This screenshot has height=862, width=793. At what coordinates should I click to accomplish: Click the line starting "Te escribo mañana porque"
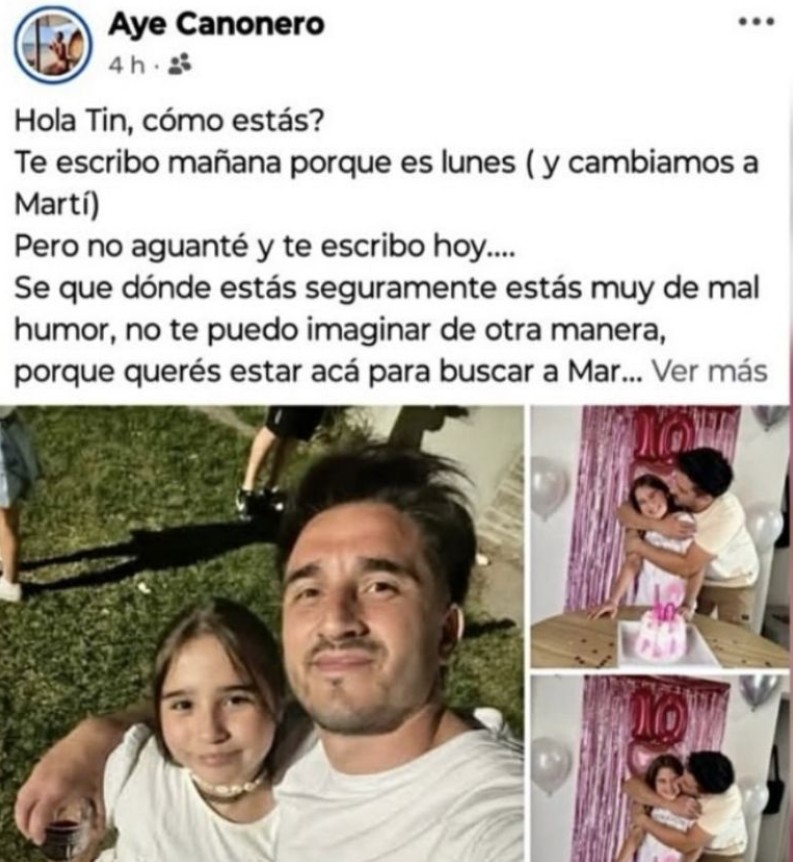click(386, 163)
